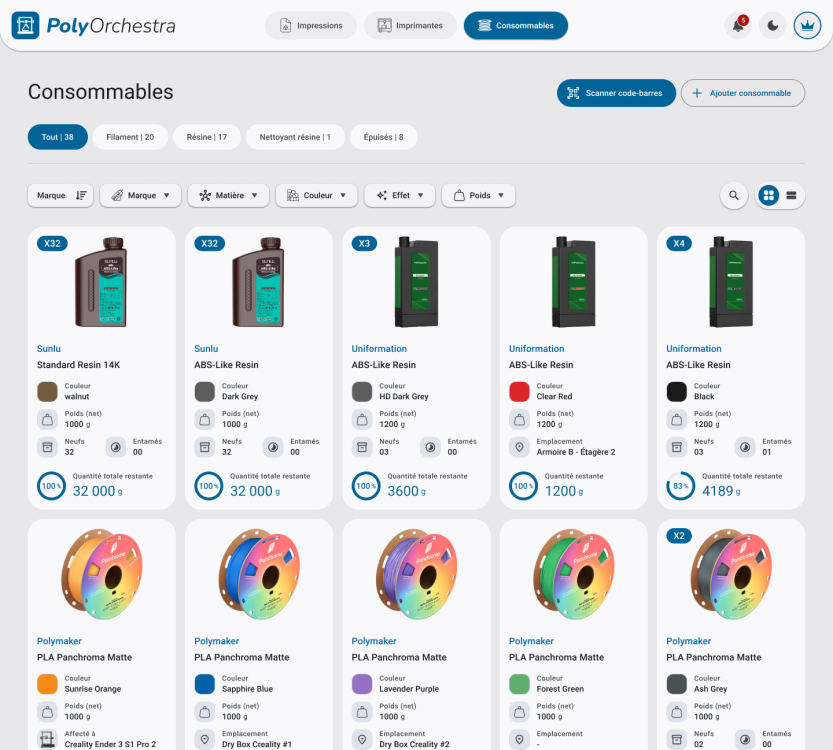Click the Clear Red color swatch
833x750 pixels.
pyautogui.click(x=519, y=391)
